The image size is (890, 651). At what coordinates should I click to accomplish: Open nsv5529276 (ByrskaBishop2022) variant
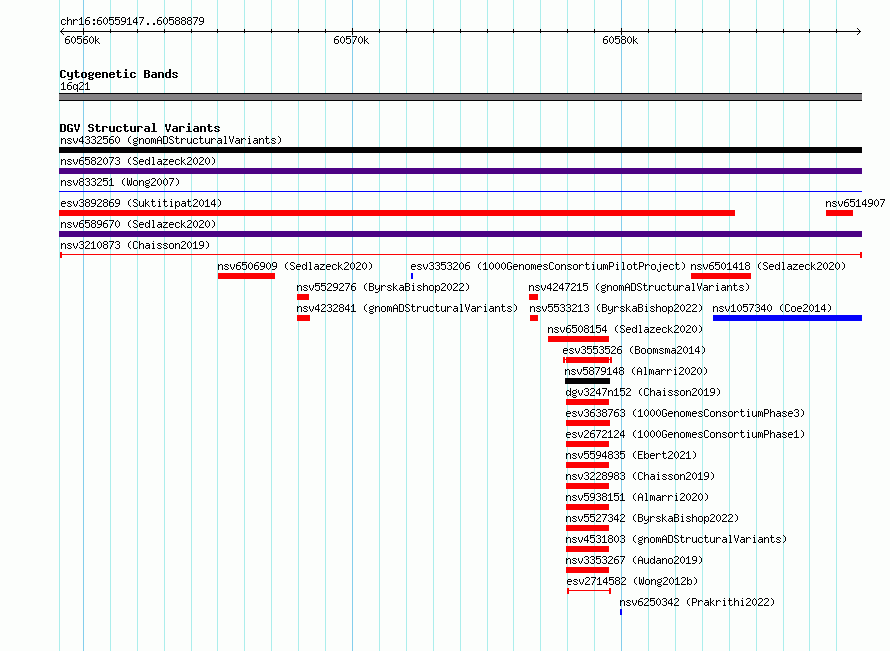point(383,287)
